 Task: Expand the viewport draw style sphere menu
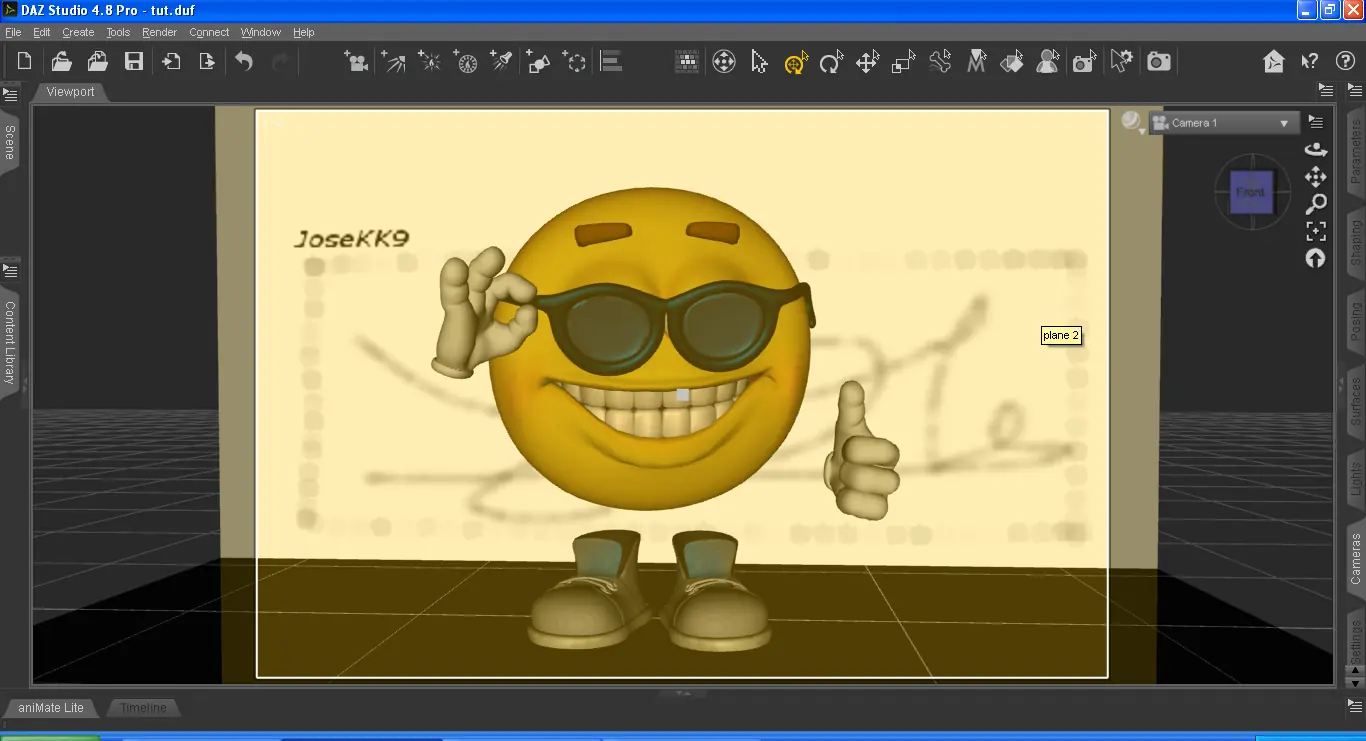click(x=1132, y=122)
